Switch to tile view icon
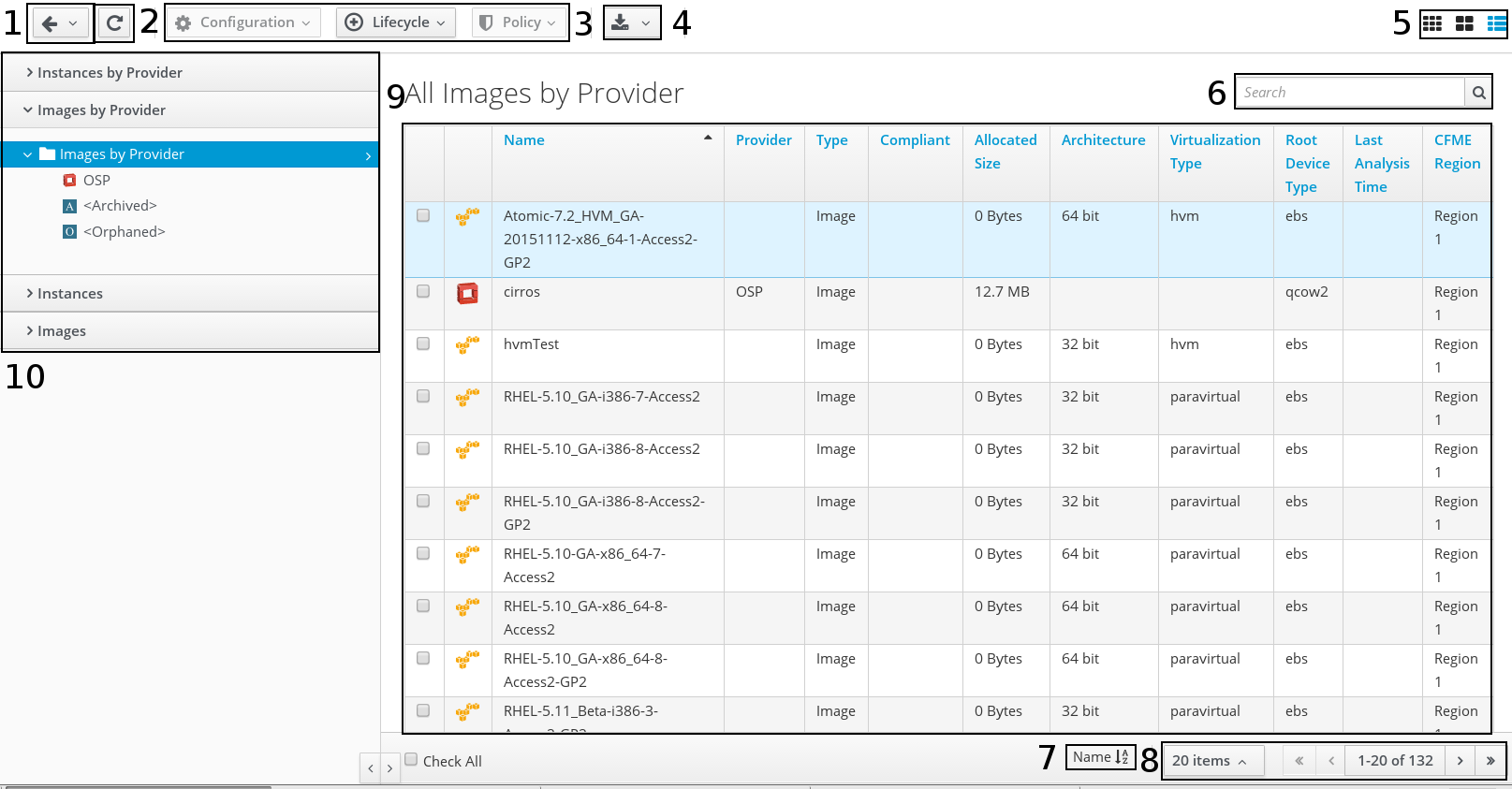Viewport: 1512px width, 789px height. pyautogui.click(x=1464, y=24)
